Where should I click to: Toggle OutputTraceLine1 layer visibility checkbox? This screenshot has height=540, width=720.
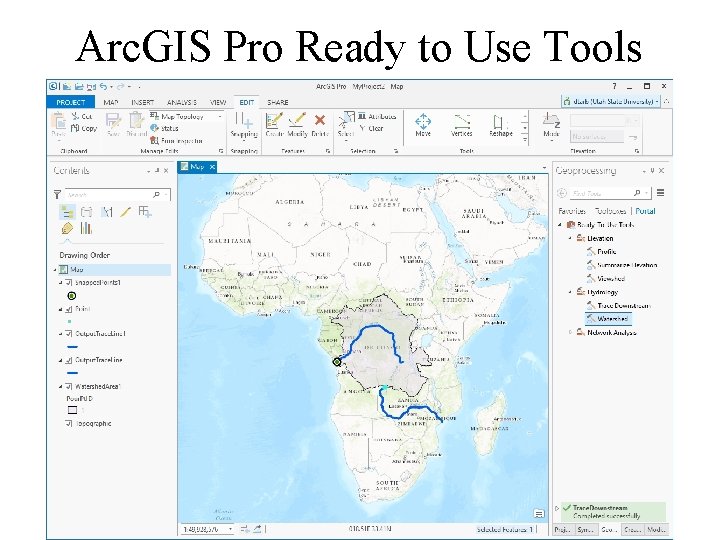click(x=69, y=333)
